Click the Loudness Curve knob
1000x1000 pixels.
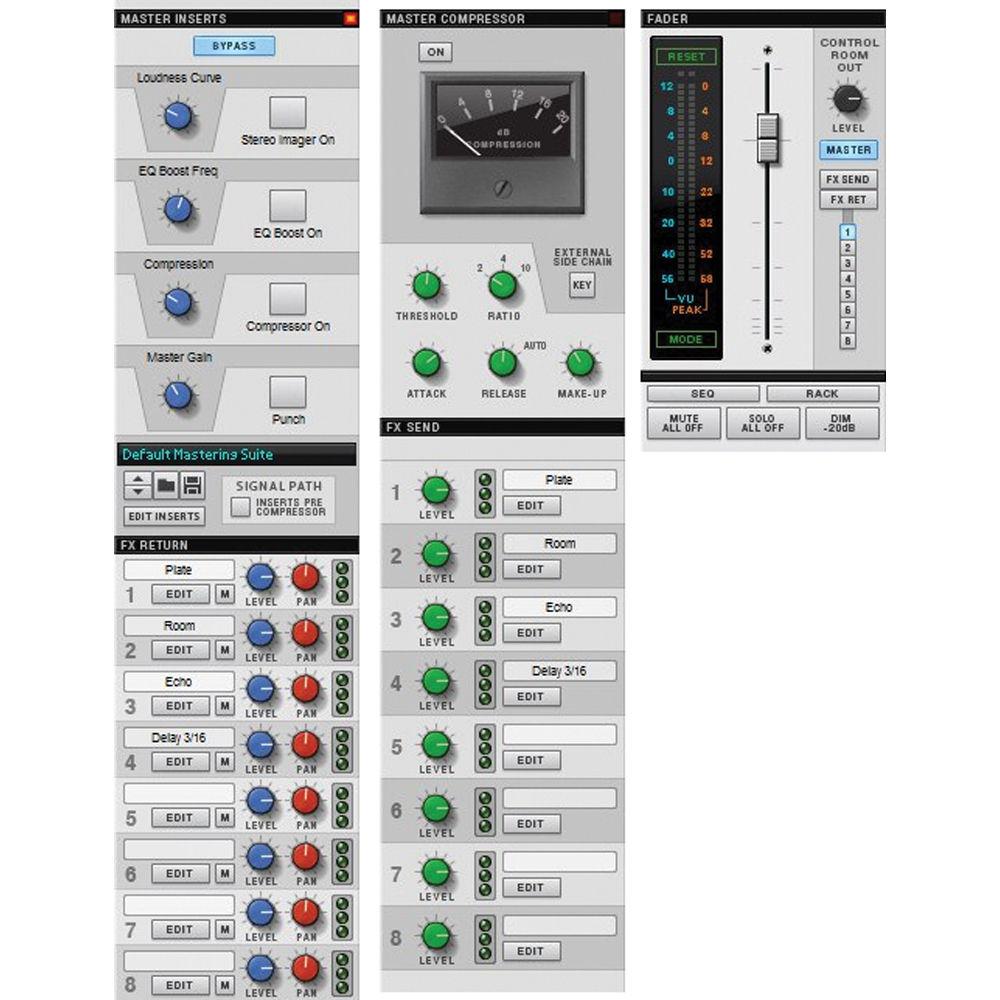pos(178,115)
